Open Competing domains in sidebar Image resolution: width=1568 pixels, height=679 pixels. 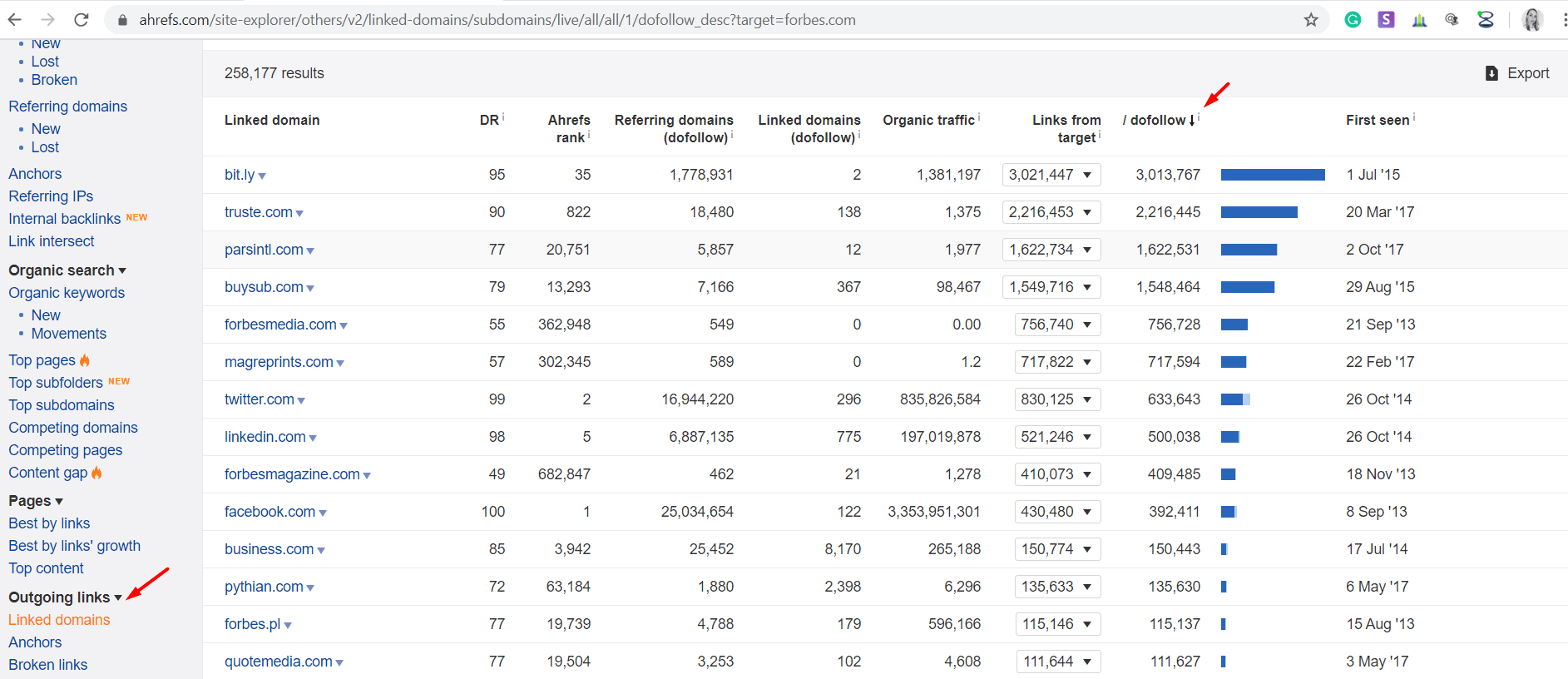(73, 428)
